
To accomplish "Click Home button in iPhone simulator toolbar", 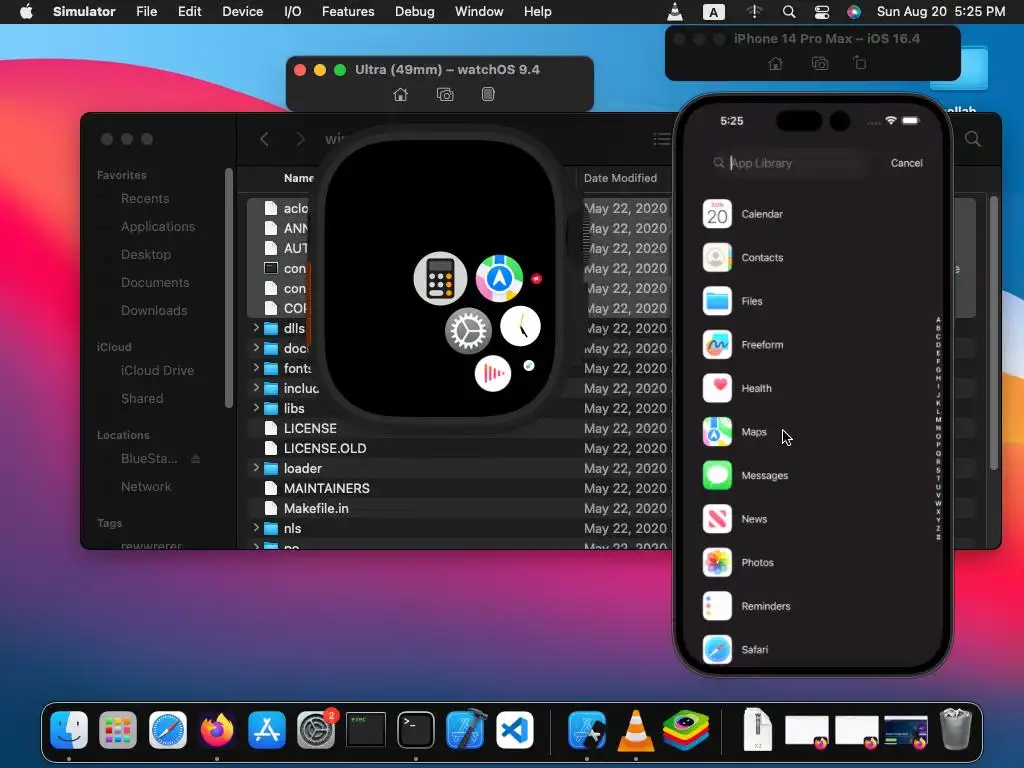I will (x=775, y=63).
